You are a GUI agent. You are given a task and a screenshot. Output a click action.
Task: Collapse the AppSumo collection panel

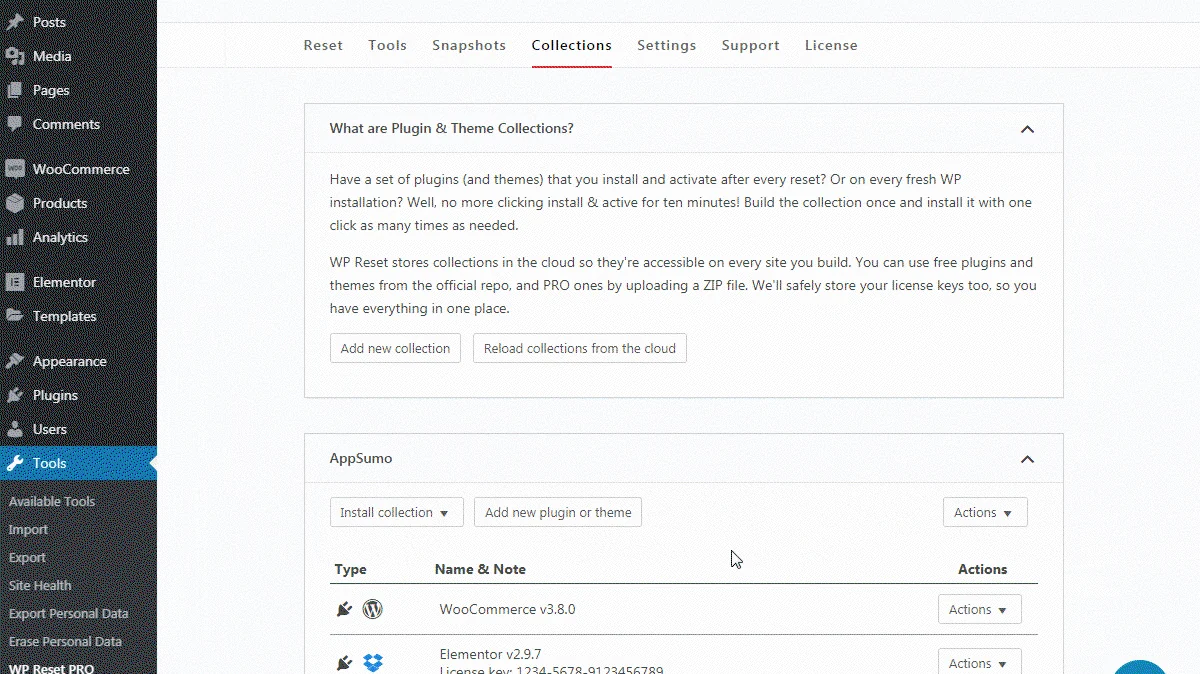1027,459
